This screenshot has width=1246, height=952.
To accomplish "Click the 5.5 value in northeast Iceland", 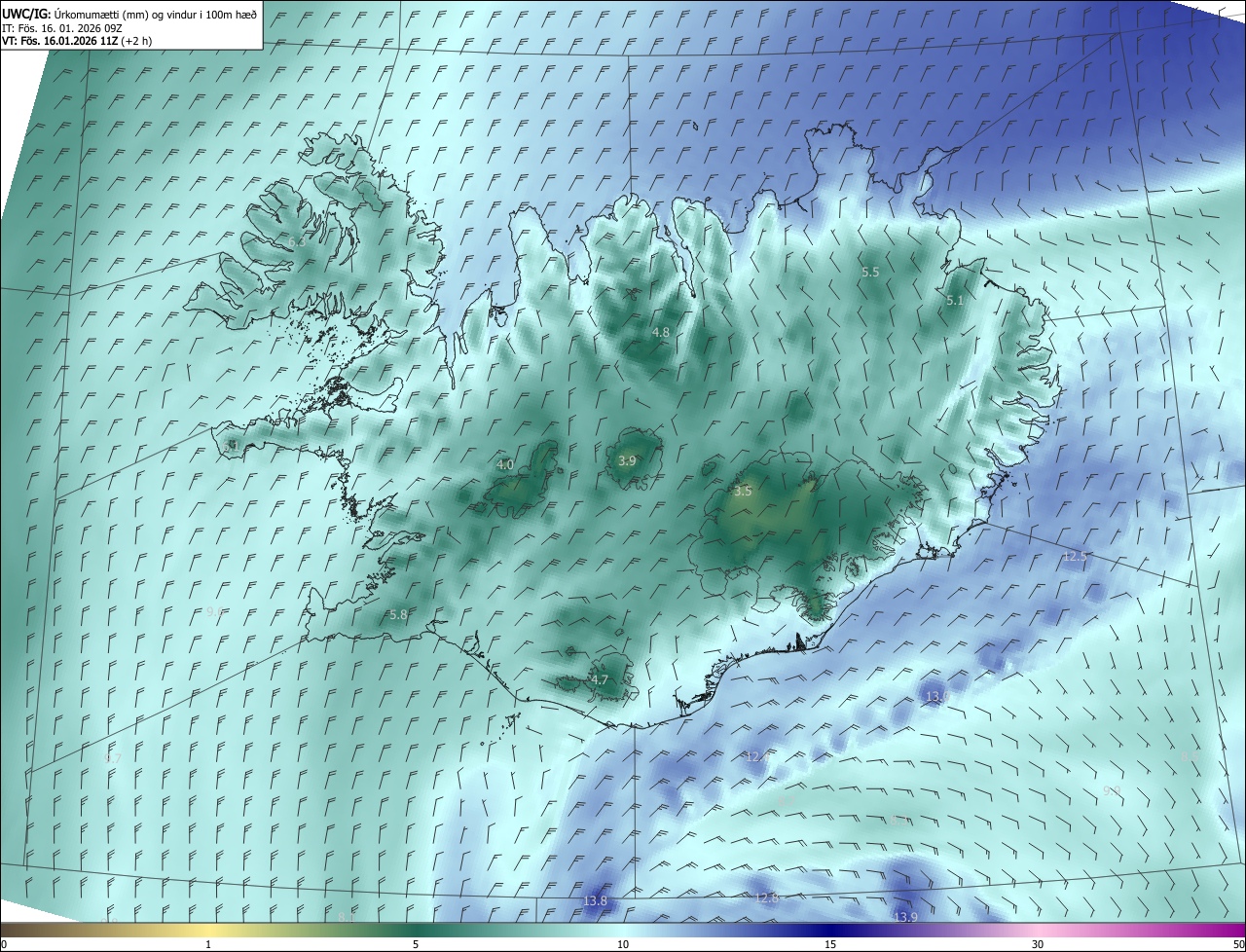I will point(870,273).
